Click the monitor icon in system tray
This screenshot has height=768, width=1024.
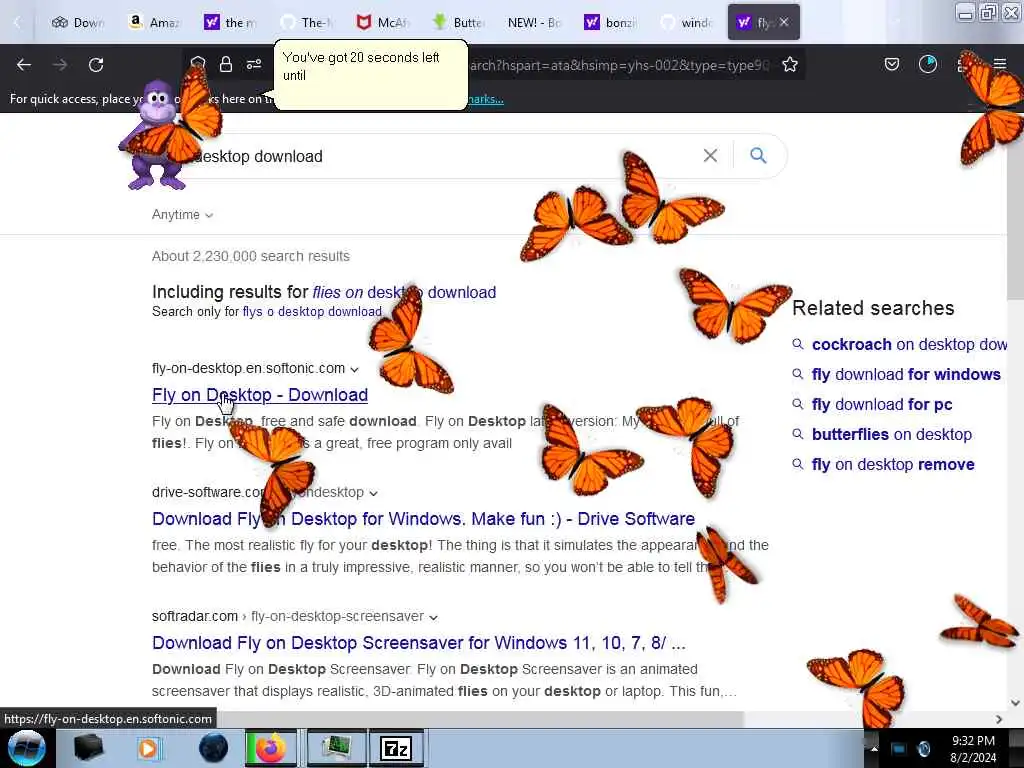click(x=899, y=748)
